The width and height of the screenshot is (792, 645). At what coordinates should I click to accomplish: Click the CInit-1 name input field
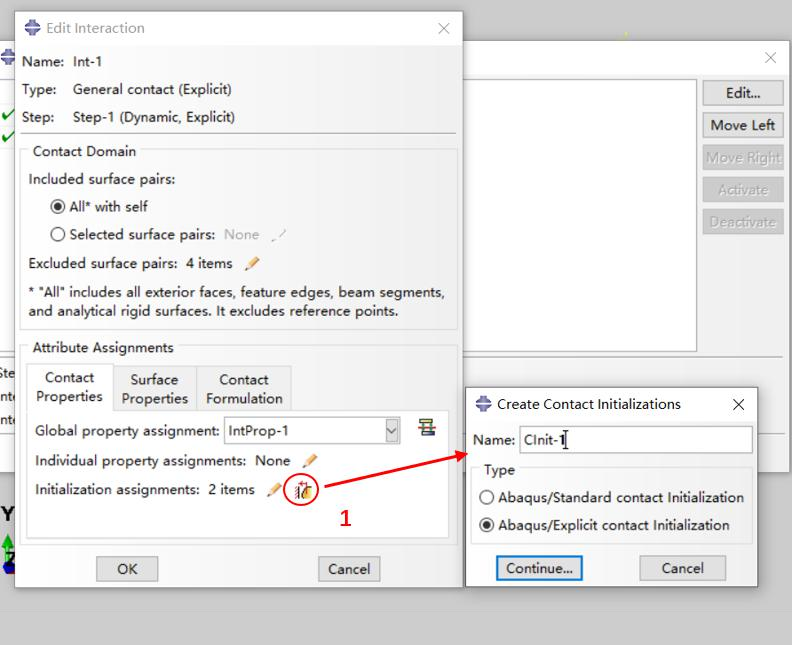[636, 440]
